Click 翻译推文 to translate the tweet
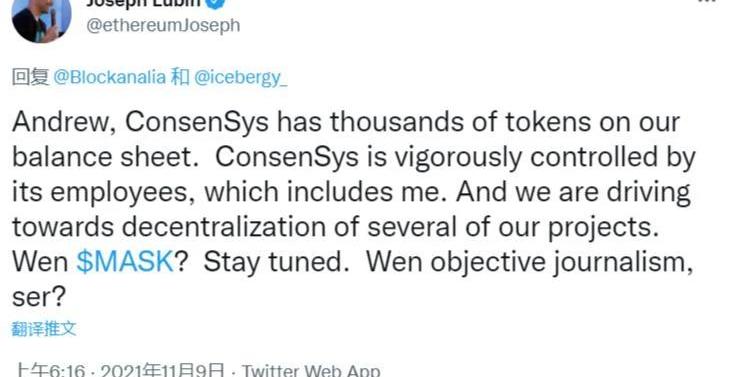Viewport: 737px width, 377px height. click(x=44, y=329)
